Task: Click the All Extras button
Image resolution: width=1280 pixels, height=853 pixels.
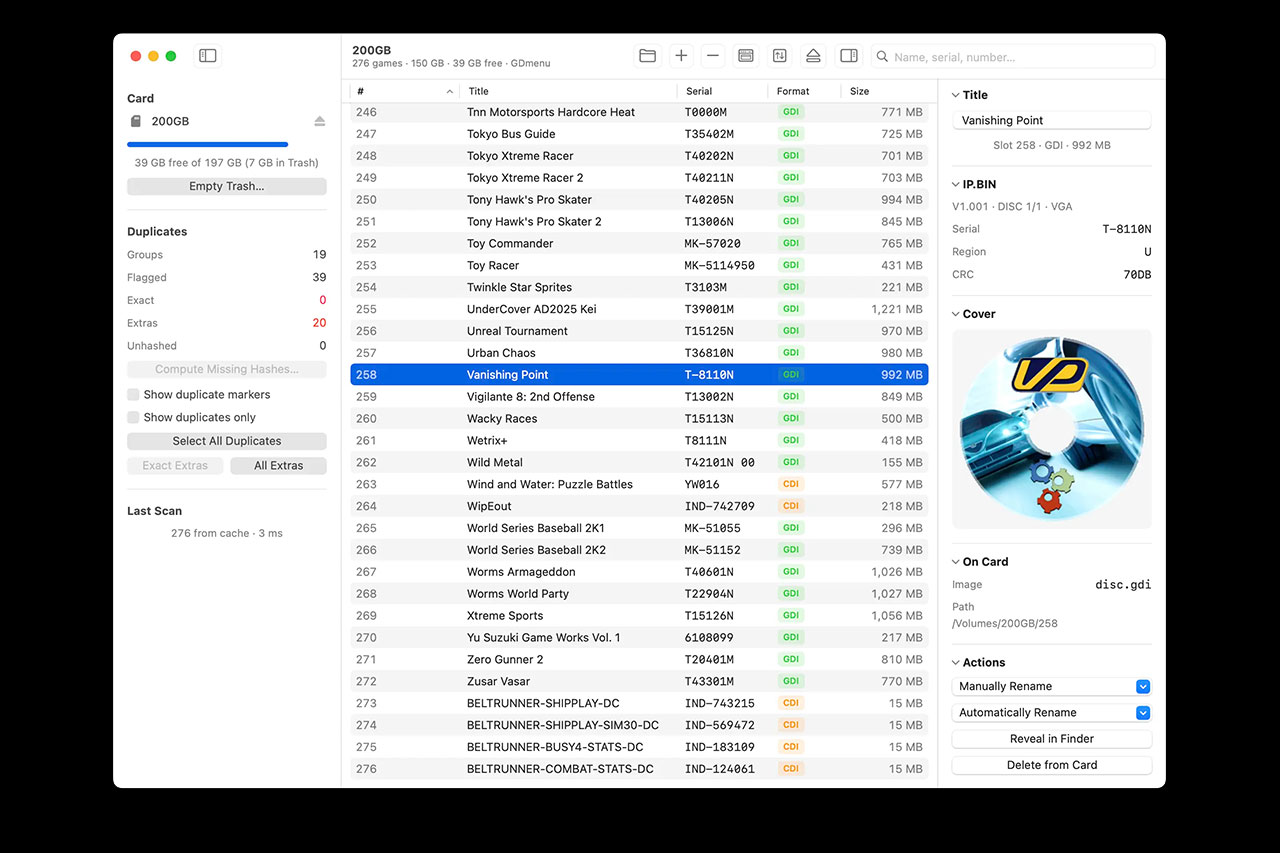Action: click(279, 466)
